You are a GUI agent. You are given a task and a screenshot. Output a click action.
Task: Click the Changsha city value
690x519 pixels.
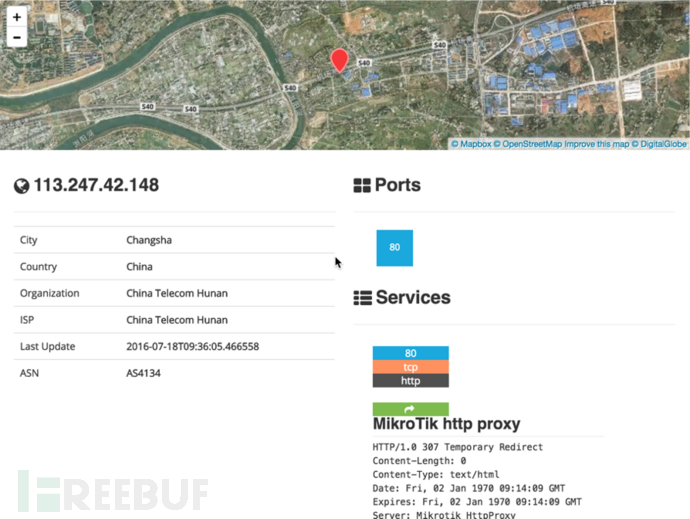(150, 240)
